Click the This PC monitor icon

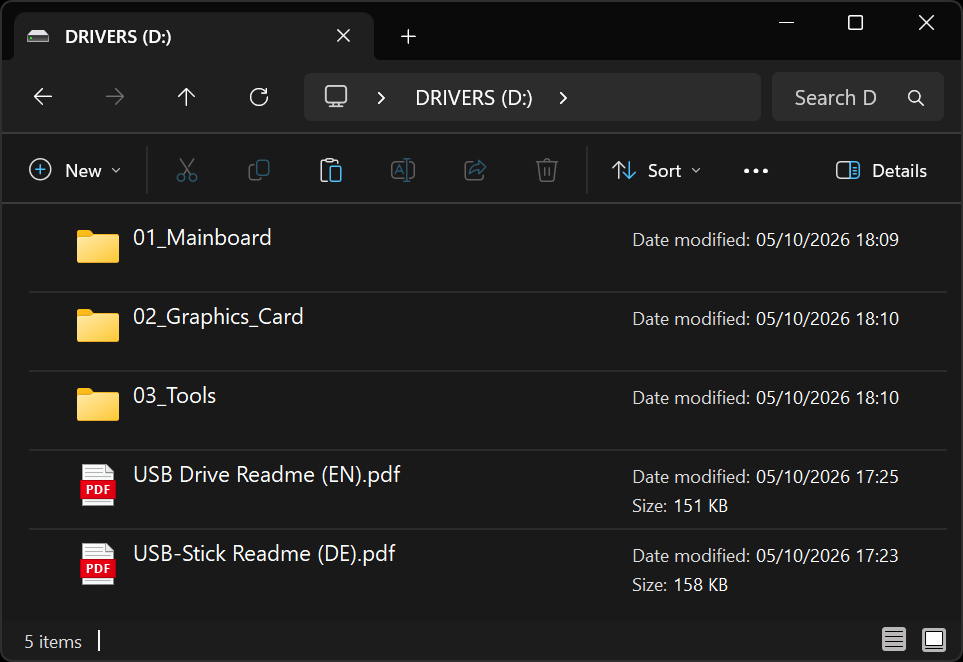click(336, 96)
